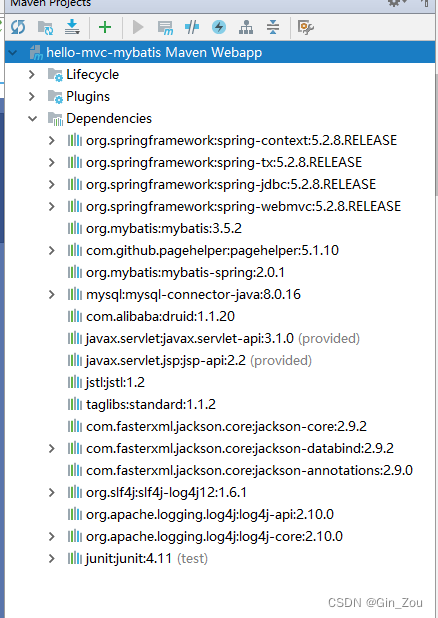Collapse All tree nodes icon
The image size is (438, 618).
point(273,27)
